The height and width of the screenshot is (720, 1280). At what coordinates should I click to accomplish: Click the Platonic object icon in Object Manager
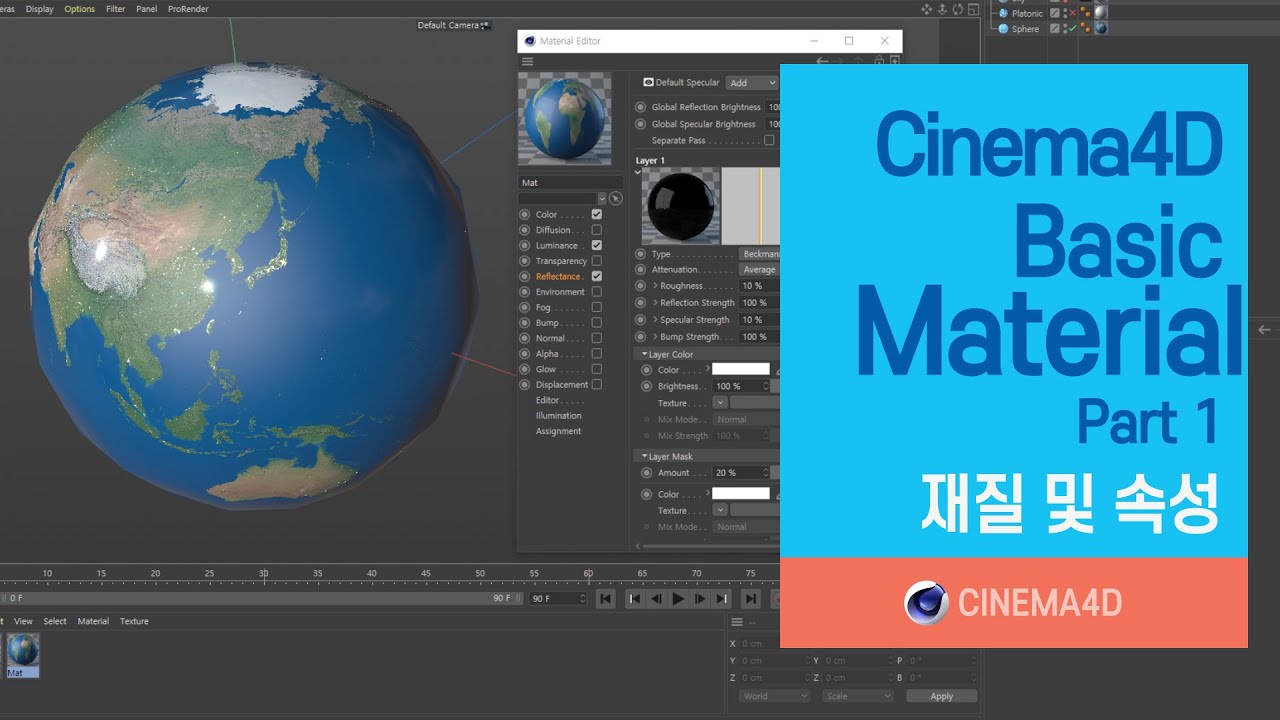(x=1003, y=13)
